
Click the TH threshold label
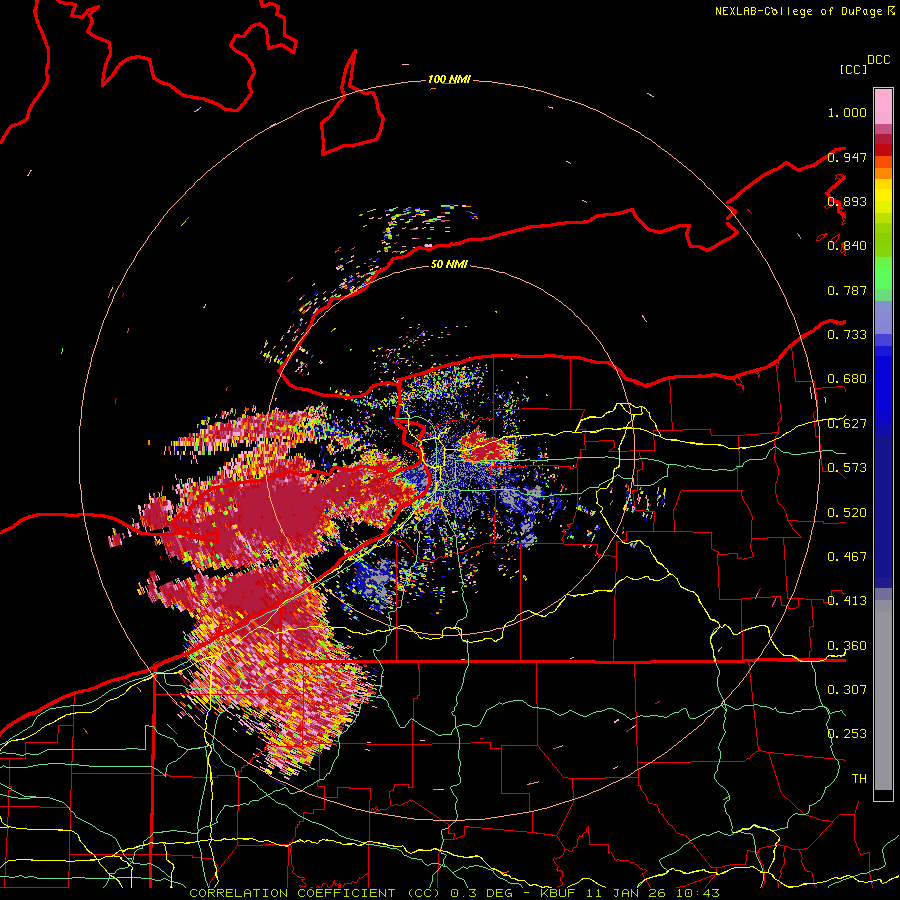tap(859, 779)
